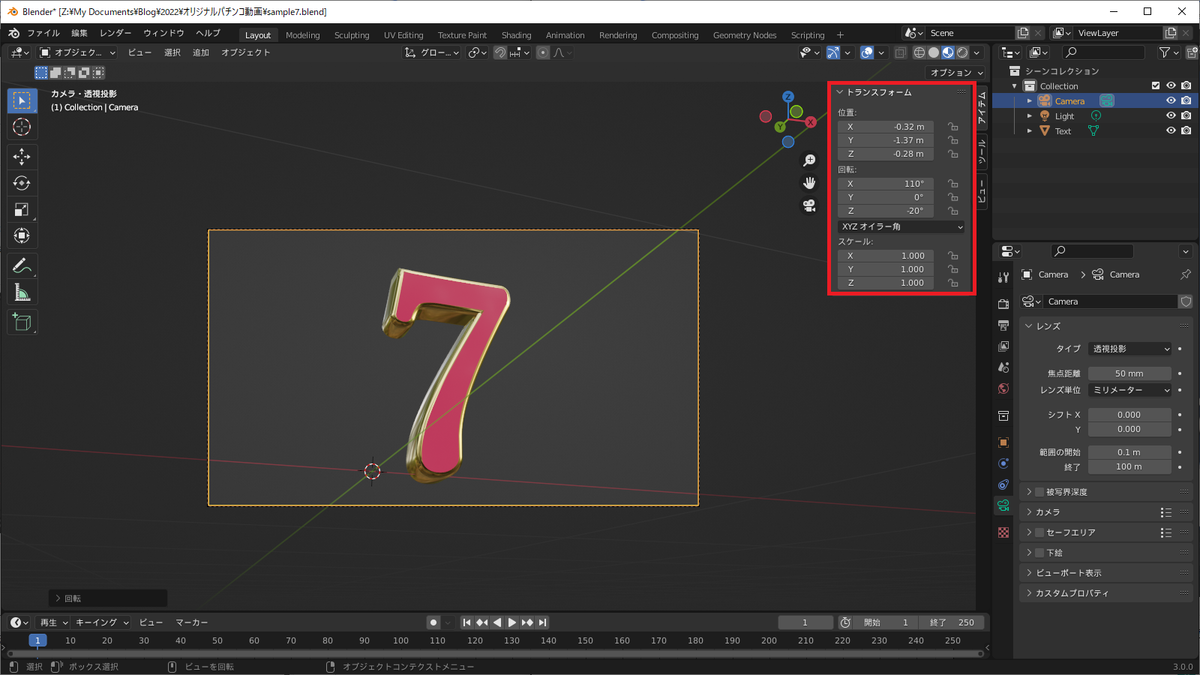Switch to the Geometry Nodes workspace tab
Screen dimensions: 1200x675
744,35
